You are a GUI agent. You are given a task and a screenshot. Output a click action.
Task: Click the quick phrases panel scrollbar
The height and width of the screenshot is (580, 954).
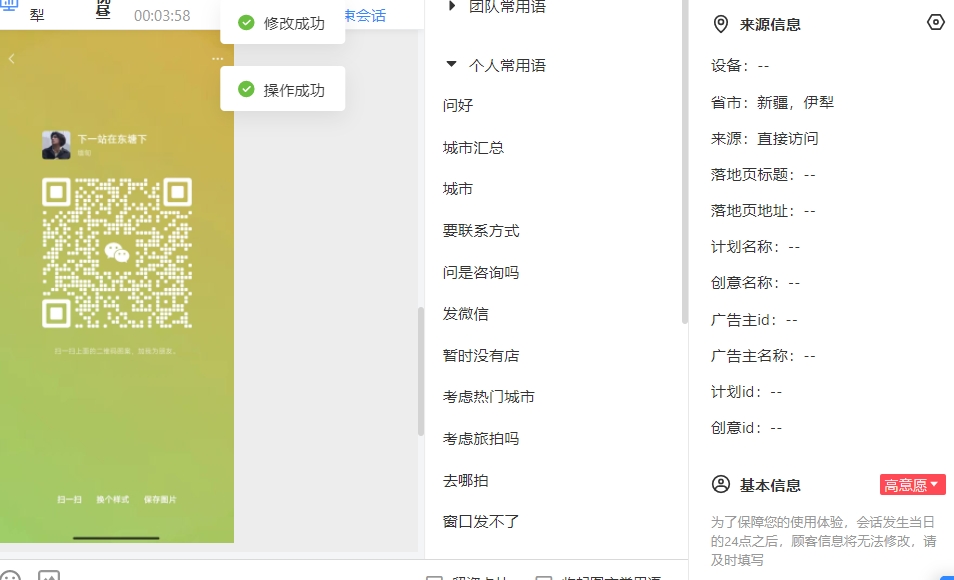(684, 161)
